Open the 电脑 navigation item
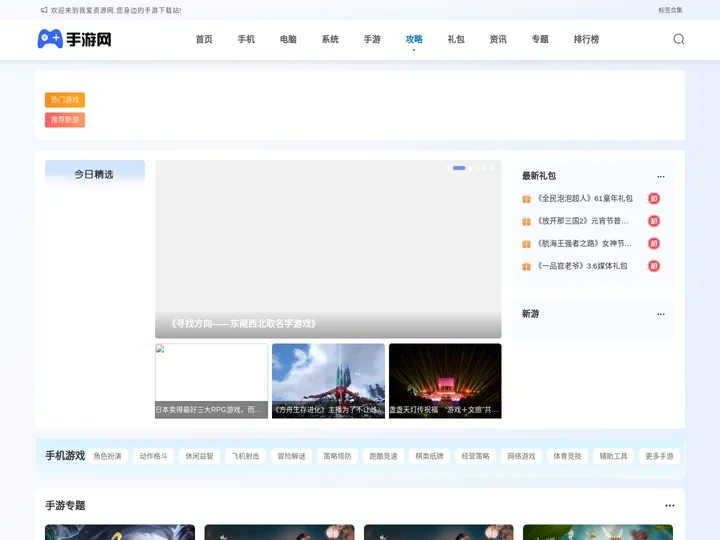Image resolution: width=720 pixels, height=540 pixels. (x=288, y=39)
